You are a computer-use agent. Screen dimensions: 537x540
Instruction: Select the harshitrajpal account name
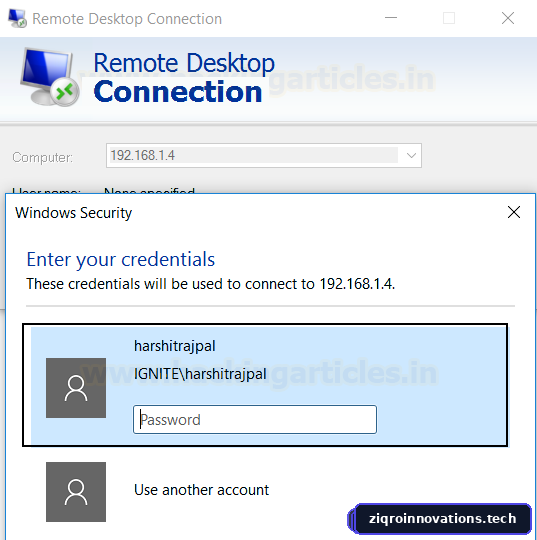click(x=175, y=346)
